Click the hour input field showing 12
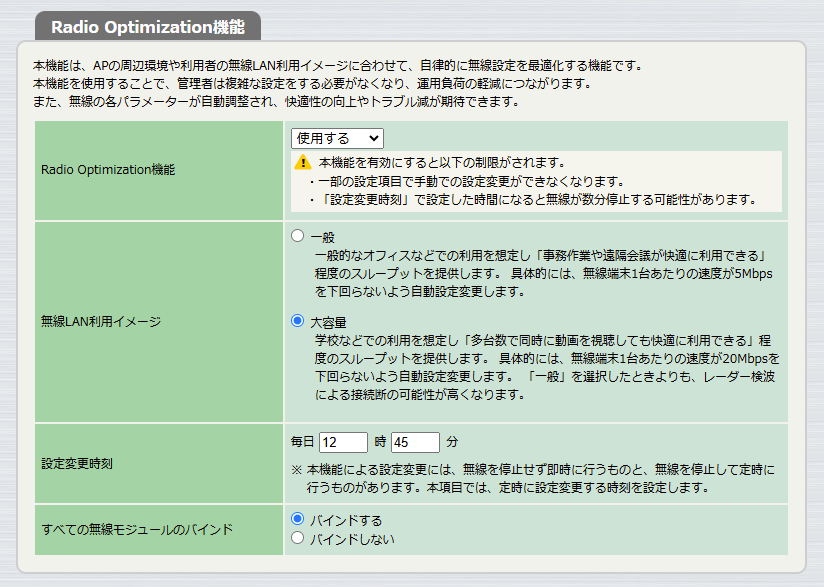Screen dimensions: 824x587 pyautogui.click(x=345, y=440)
